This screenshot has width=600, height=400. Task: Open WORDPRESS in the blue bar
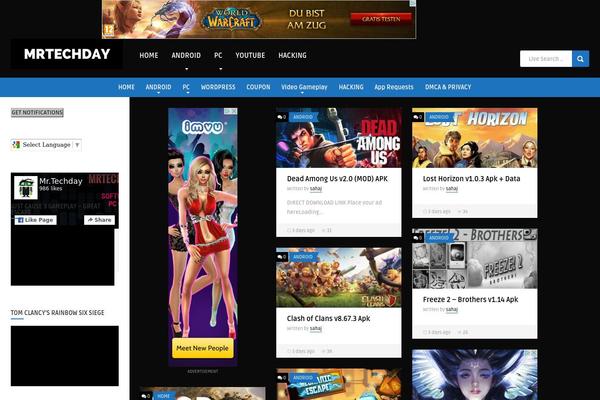click(x=218, y=87)
